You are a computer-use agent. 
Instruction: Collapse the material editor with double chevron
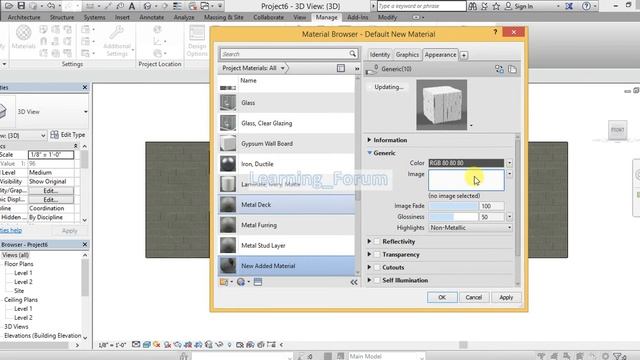click(354, 282)
